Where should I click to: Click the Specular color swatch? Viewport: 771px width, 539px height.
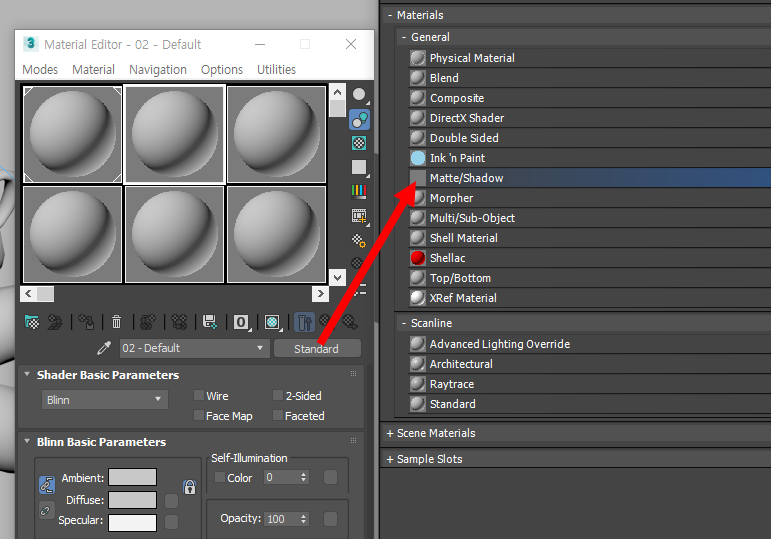(x=132, y=523)
